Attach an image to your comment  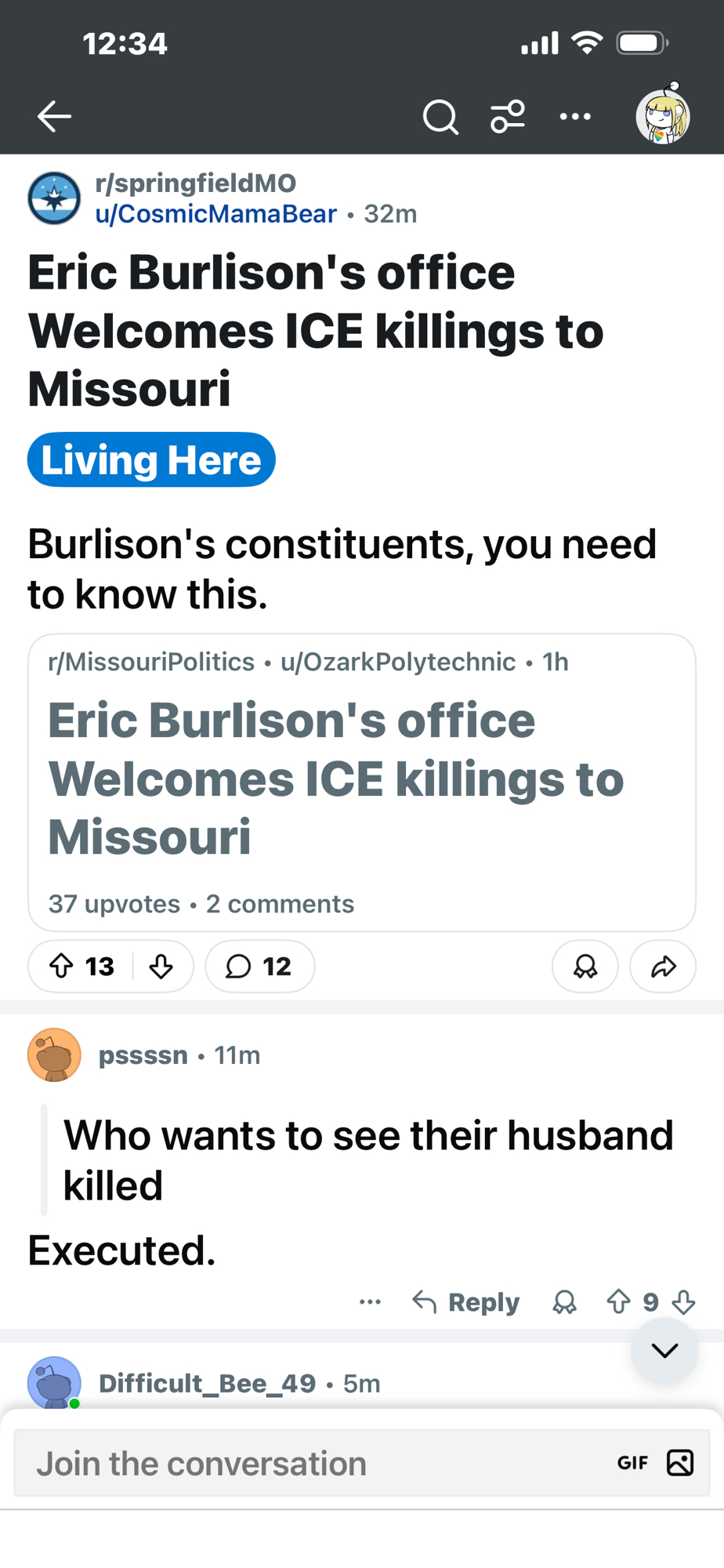click(679, 1463)
